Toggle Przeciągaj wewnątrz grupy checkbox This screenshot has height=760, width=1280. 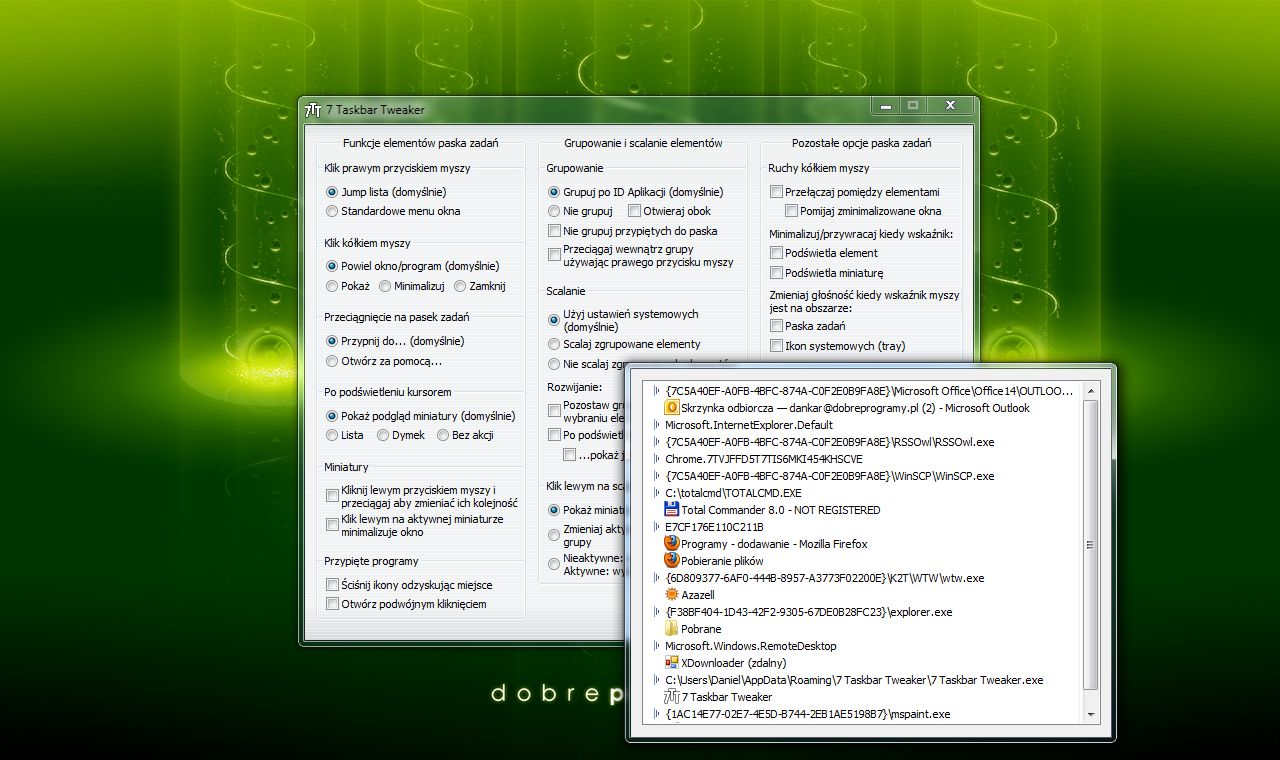(x=555, y=255)
